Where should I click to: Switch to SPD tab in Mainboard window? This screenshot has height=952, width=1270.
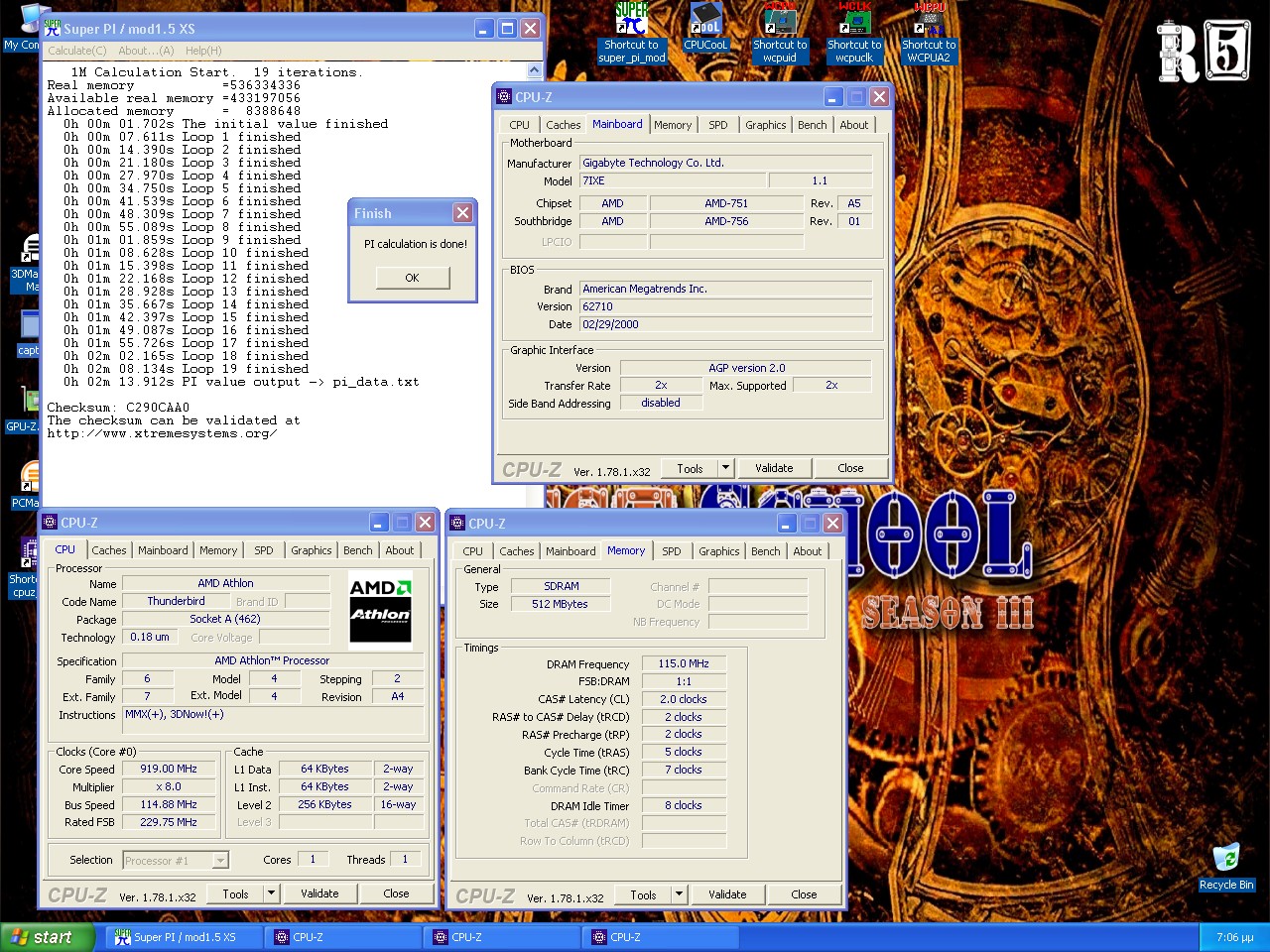(717, 125)
